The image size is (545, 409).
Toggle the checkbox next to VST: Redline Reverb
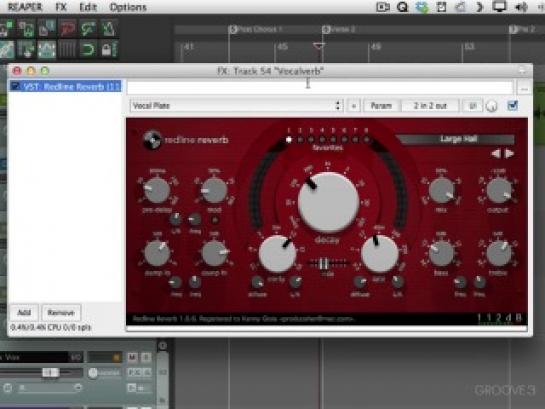click(15, 87)
